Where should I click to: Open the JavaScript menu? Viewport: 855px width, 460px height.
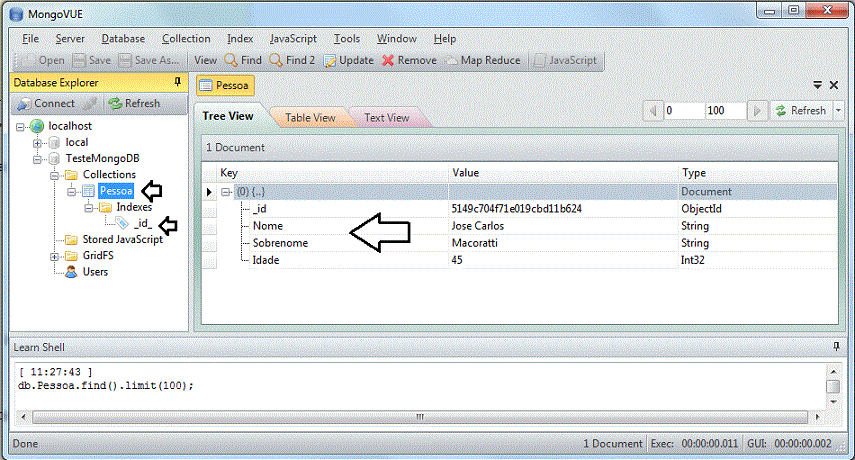(x=293, y=39)
